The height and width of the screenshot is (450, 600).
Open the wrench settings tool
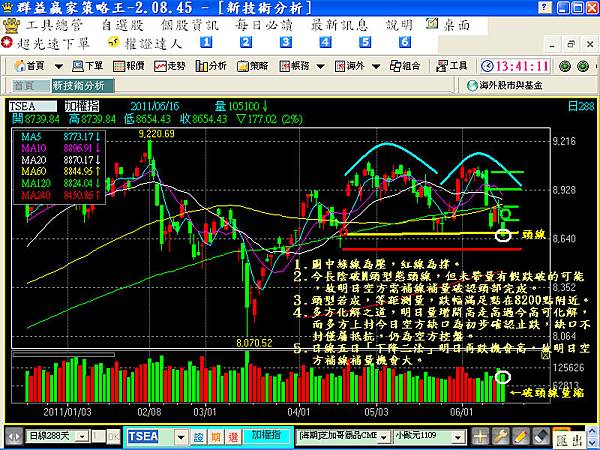coord(500,436)
